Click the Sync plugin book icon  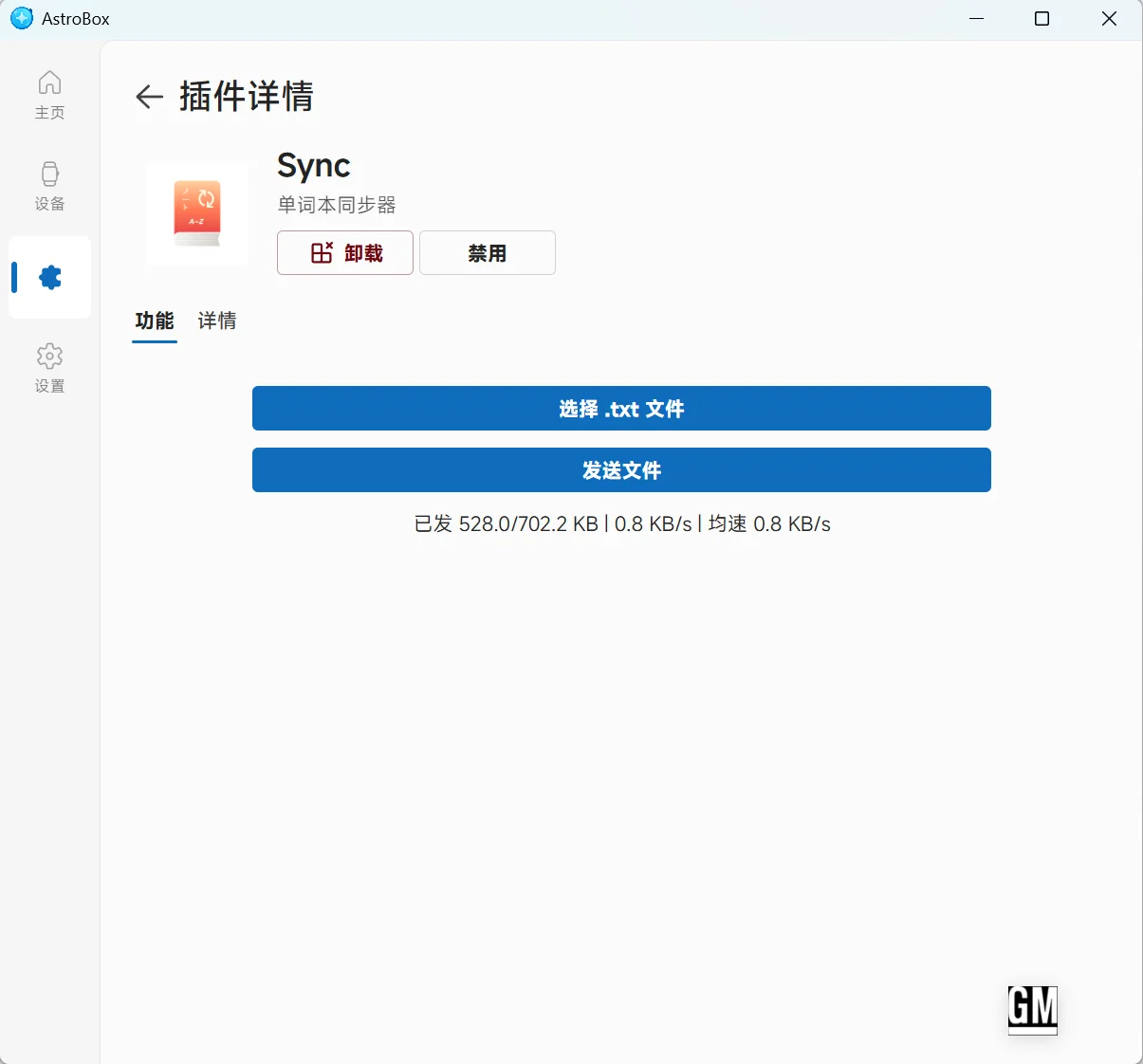click(197, 212)
